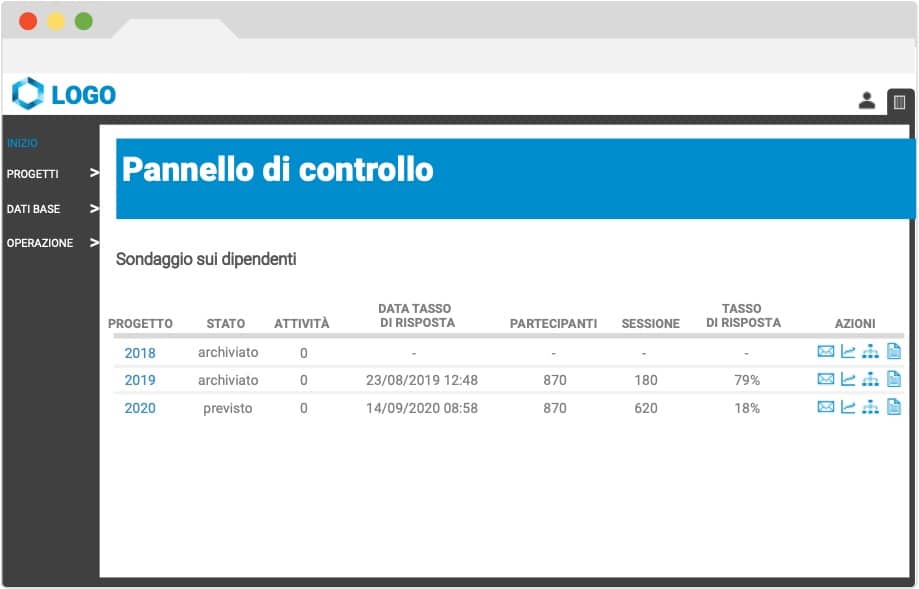The height and width of the screenshot is (589, 919).
Task: Open the user profile icon
Action: 866,101
